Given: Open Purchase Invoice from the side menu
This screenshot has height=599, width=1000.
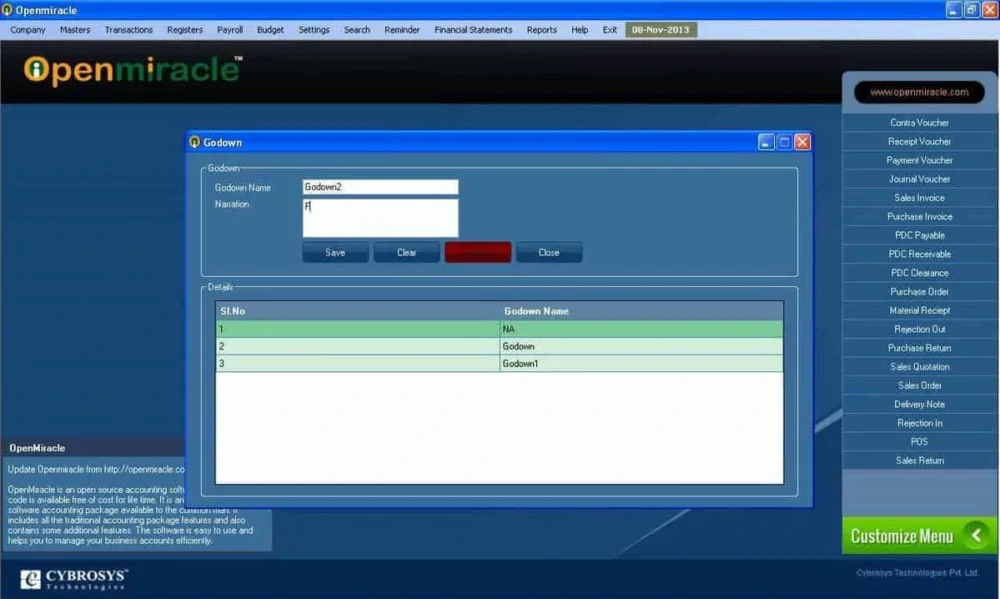Looking at the screenshot, I should pyautogui.click(x=919, y=217).
